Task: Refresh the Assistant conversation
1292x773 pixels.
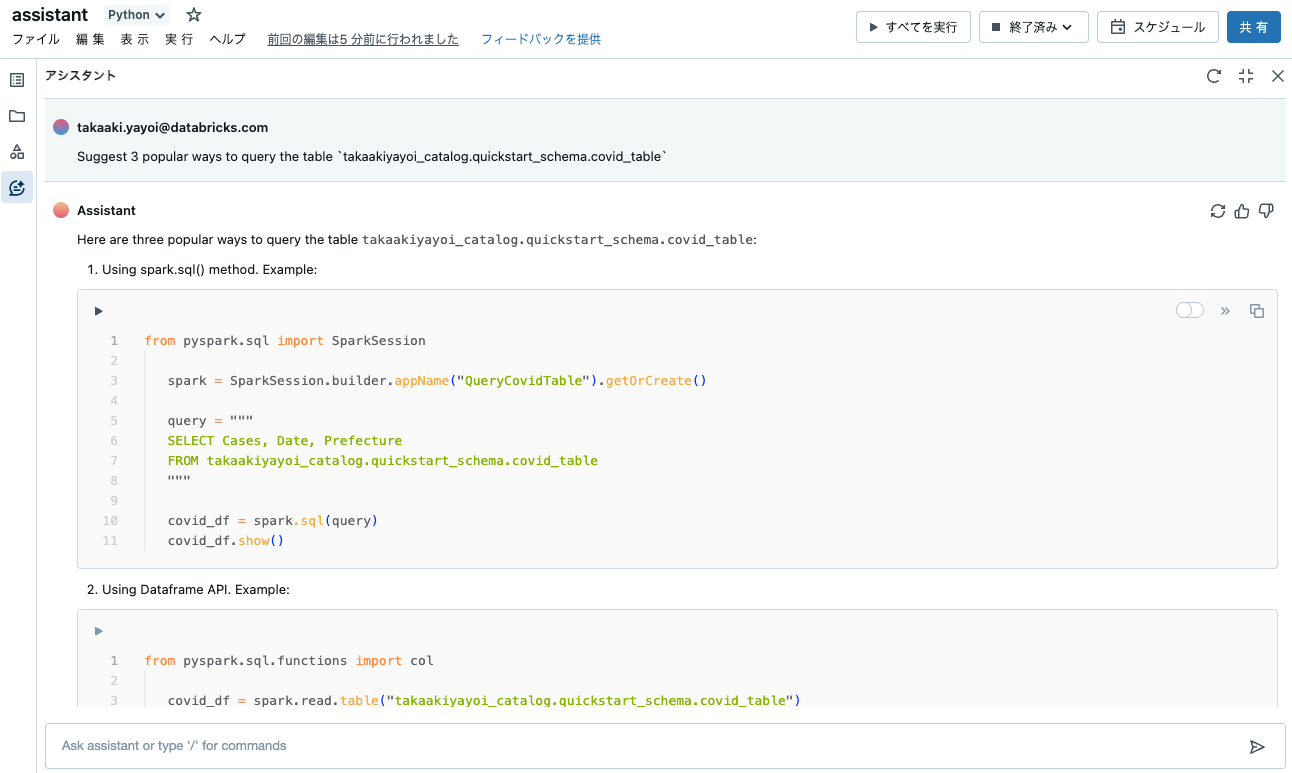Action: click(1213, 75)
